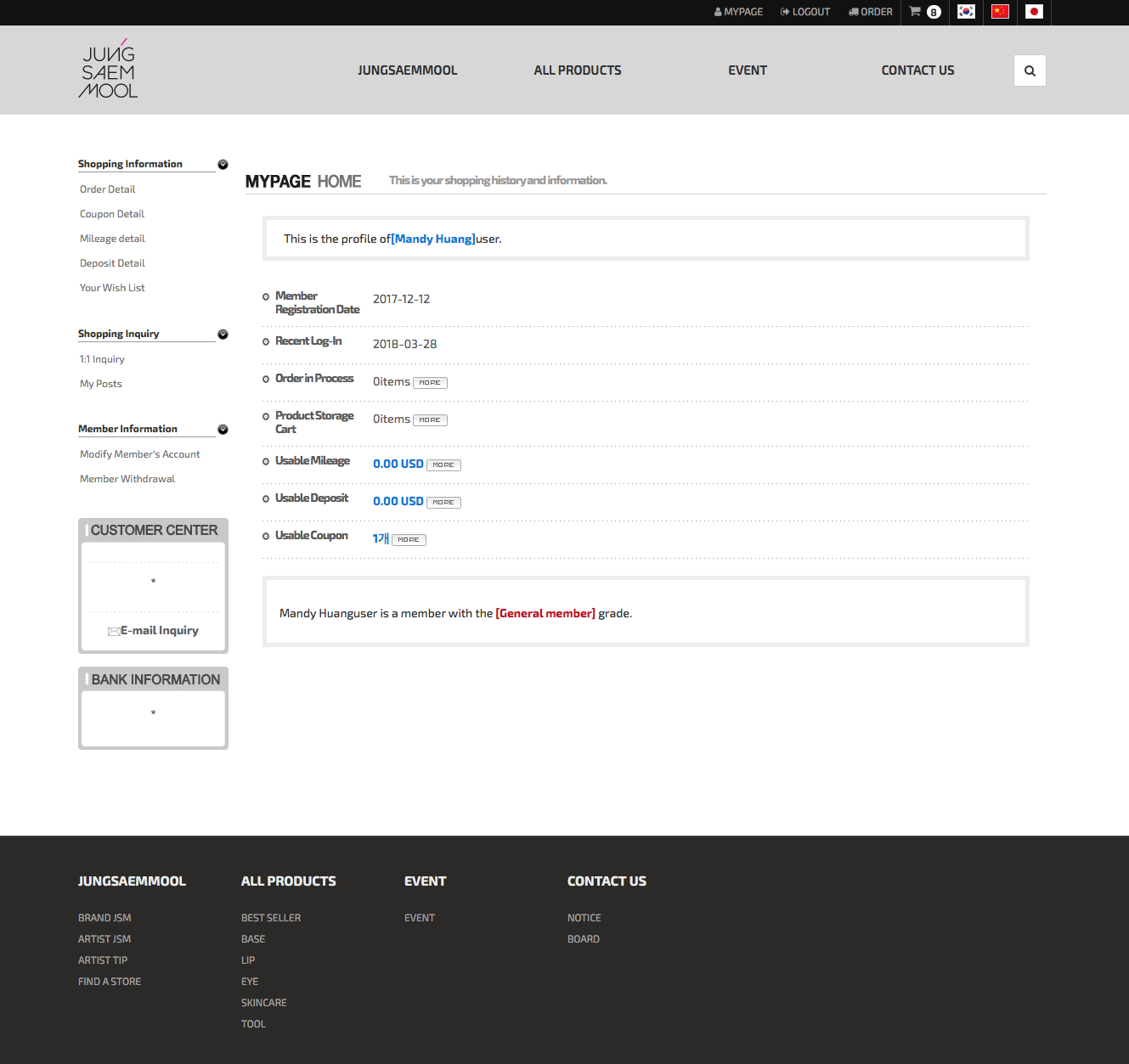The width and height of the screenshot is (1129, 1064).
Task: Open Deposit Detail in sidebar
Action: 112,263
